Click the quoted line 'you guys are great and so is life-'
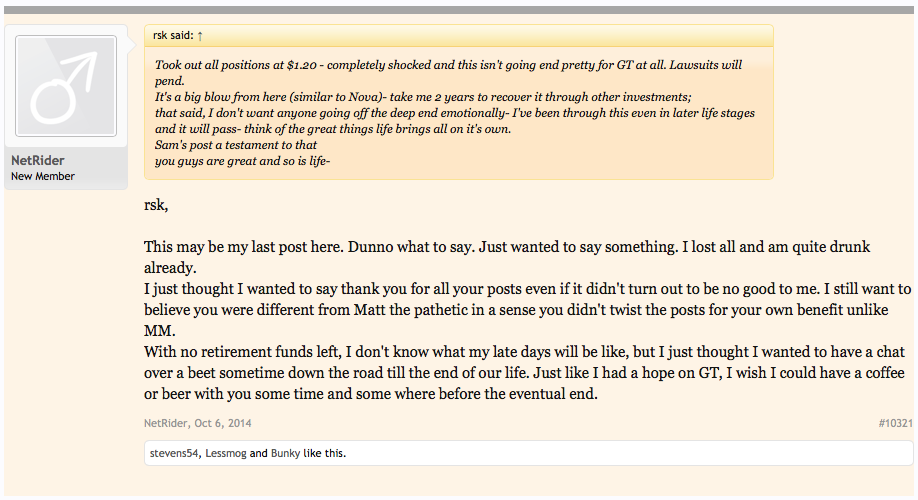Screen dimensions: 918x500 coord(242,161)
